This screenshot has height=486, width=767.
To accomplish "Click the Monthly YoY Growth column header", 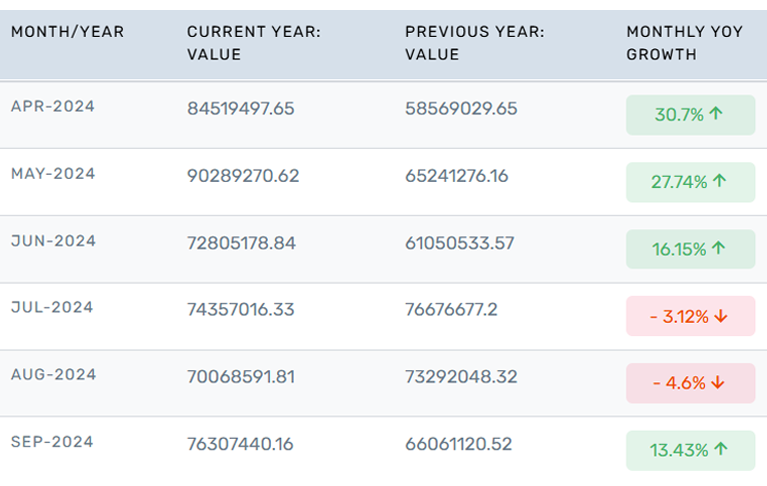I will pyautogui.click(x=684, y=43).
